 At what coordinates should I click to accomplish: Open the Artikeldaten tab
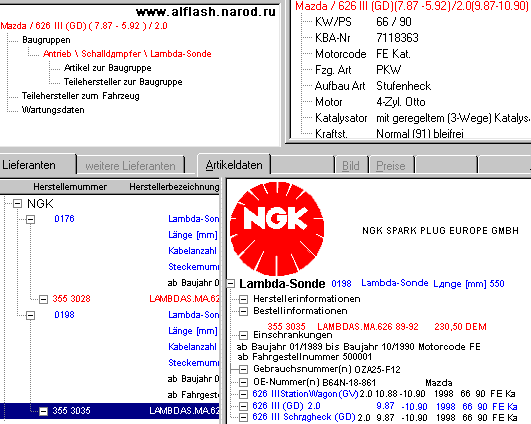(x=234, y=165)
